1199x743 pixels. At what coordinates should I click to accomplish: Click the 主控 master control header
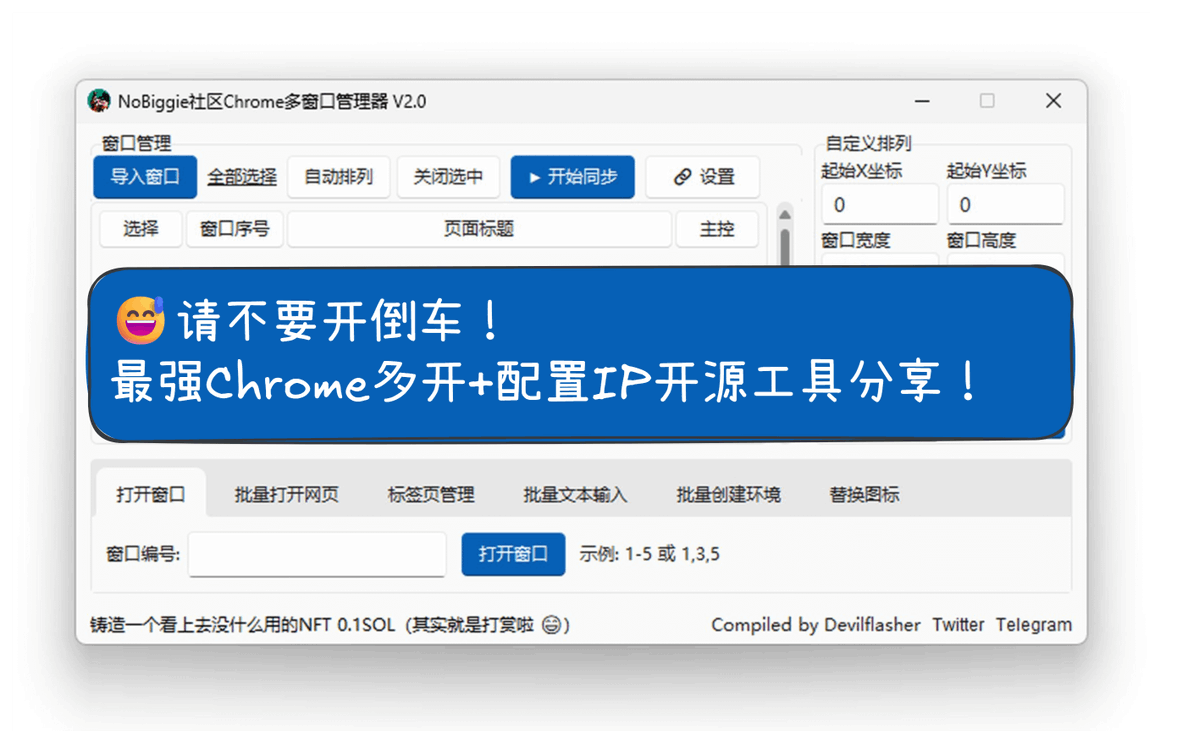[717, 229]
